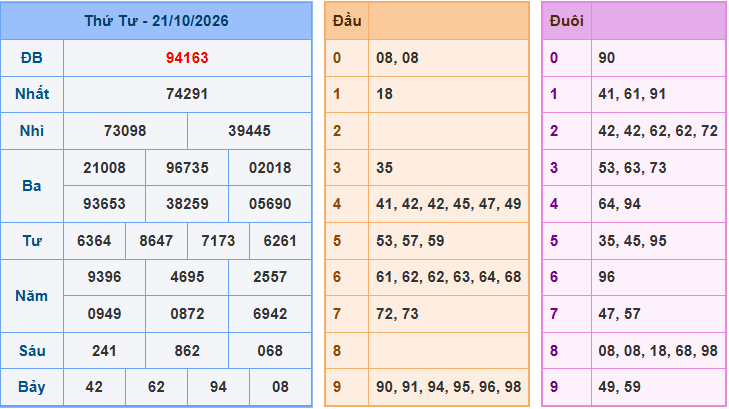The width and height of the screenshot is (729, 409).
Task: Select the Tư prize label
Action: click(x=32, y=241)
